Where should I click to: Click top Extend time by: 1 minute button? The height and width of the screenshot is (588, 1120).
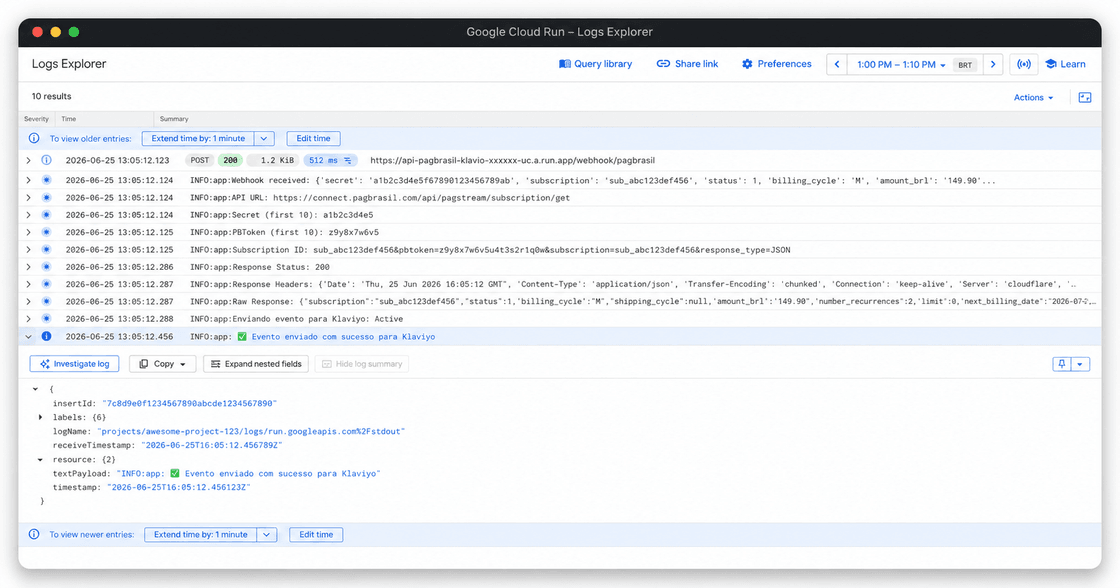tap(198, 139)
